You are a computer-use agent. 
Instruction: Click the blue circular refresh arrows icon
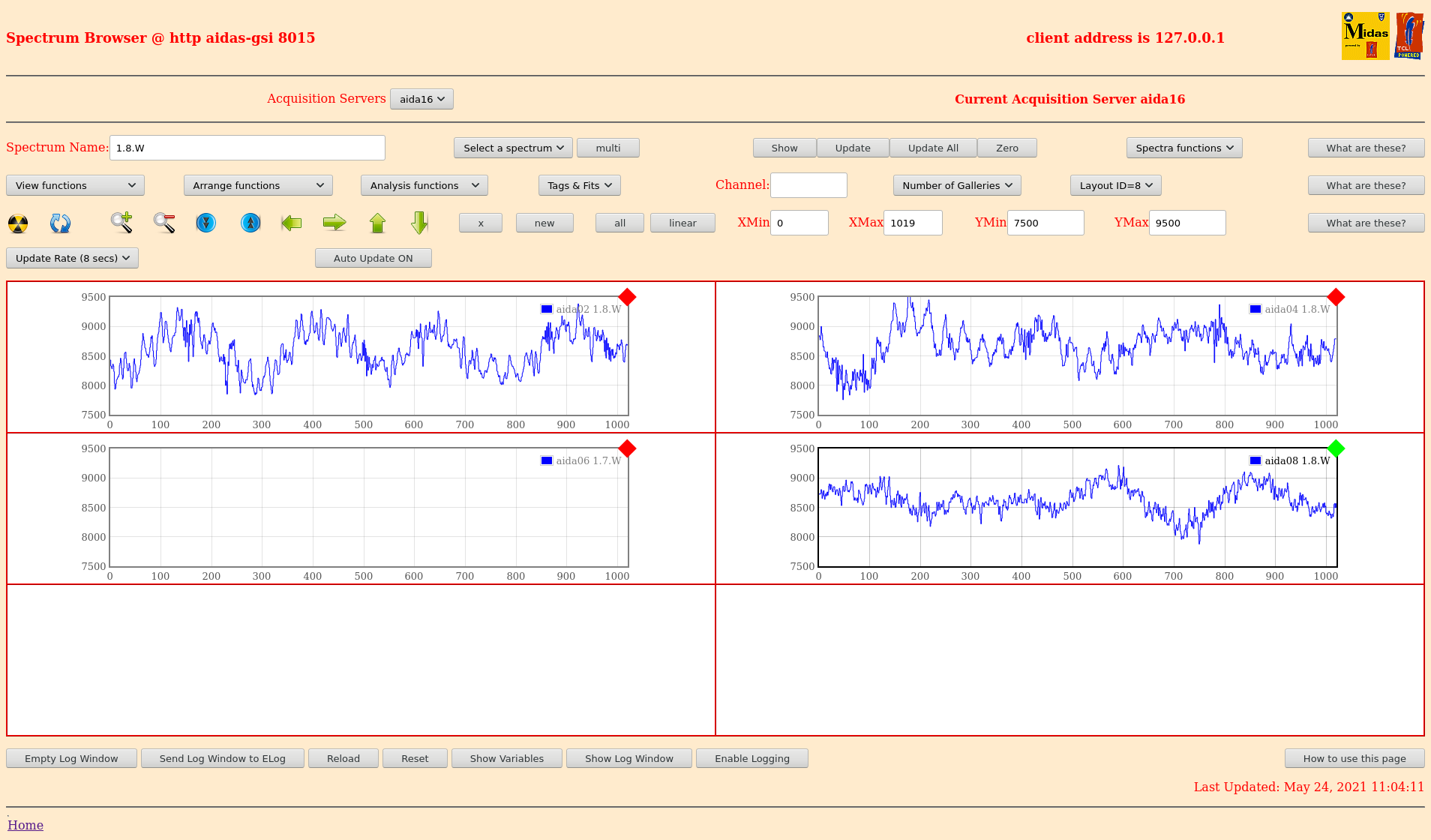60,223
